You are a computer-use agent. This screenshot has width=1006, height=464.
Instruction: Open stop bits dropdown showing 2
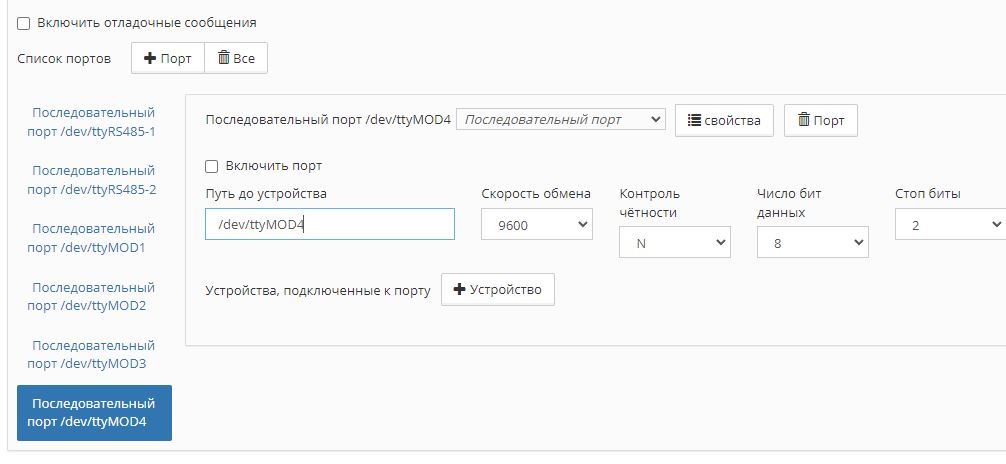(x=950, y=224)
